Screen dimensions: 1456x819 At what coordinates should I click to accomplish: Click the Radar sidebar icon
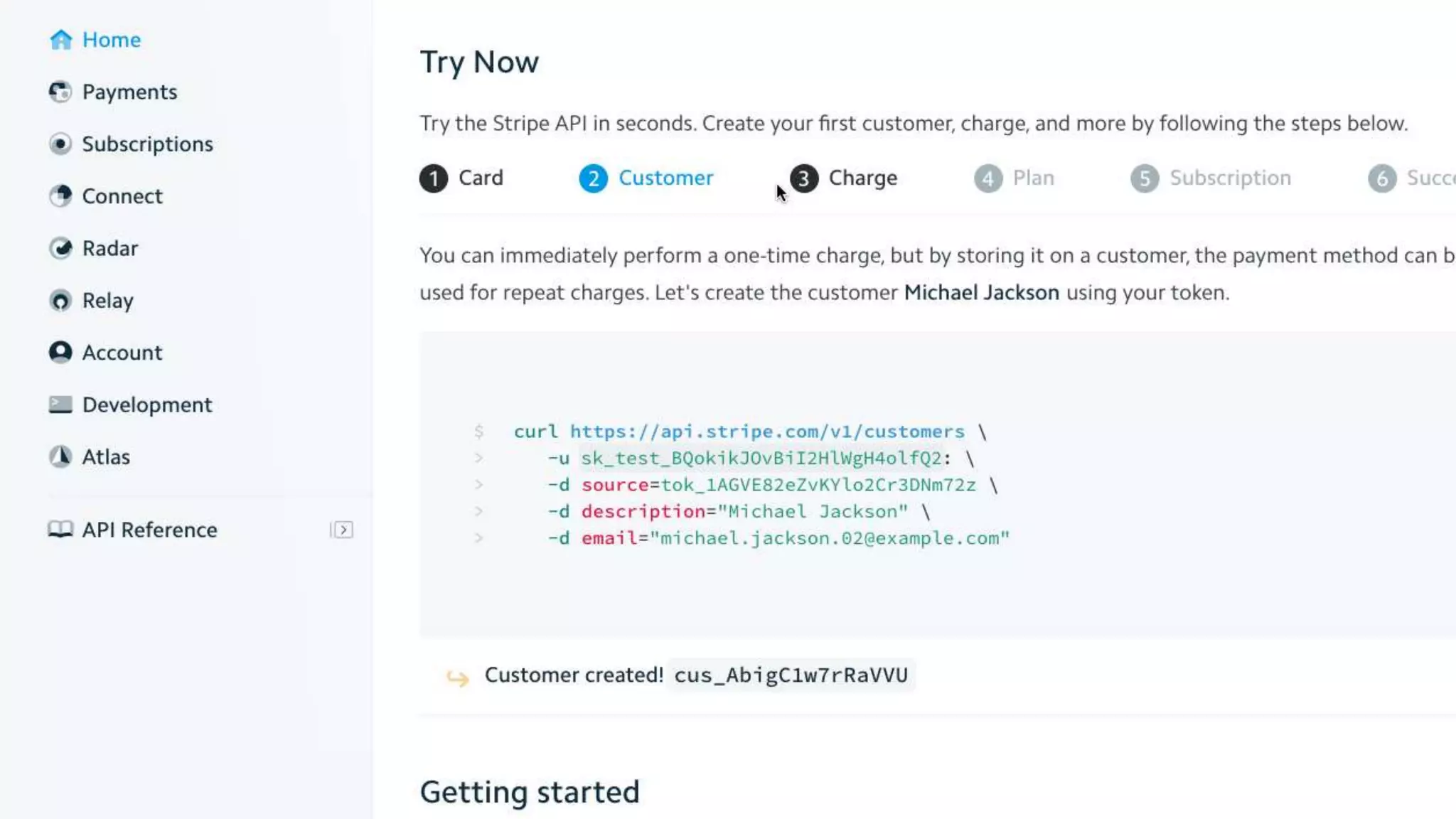(x=60, y=248)
